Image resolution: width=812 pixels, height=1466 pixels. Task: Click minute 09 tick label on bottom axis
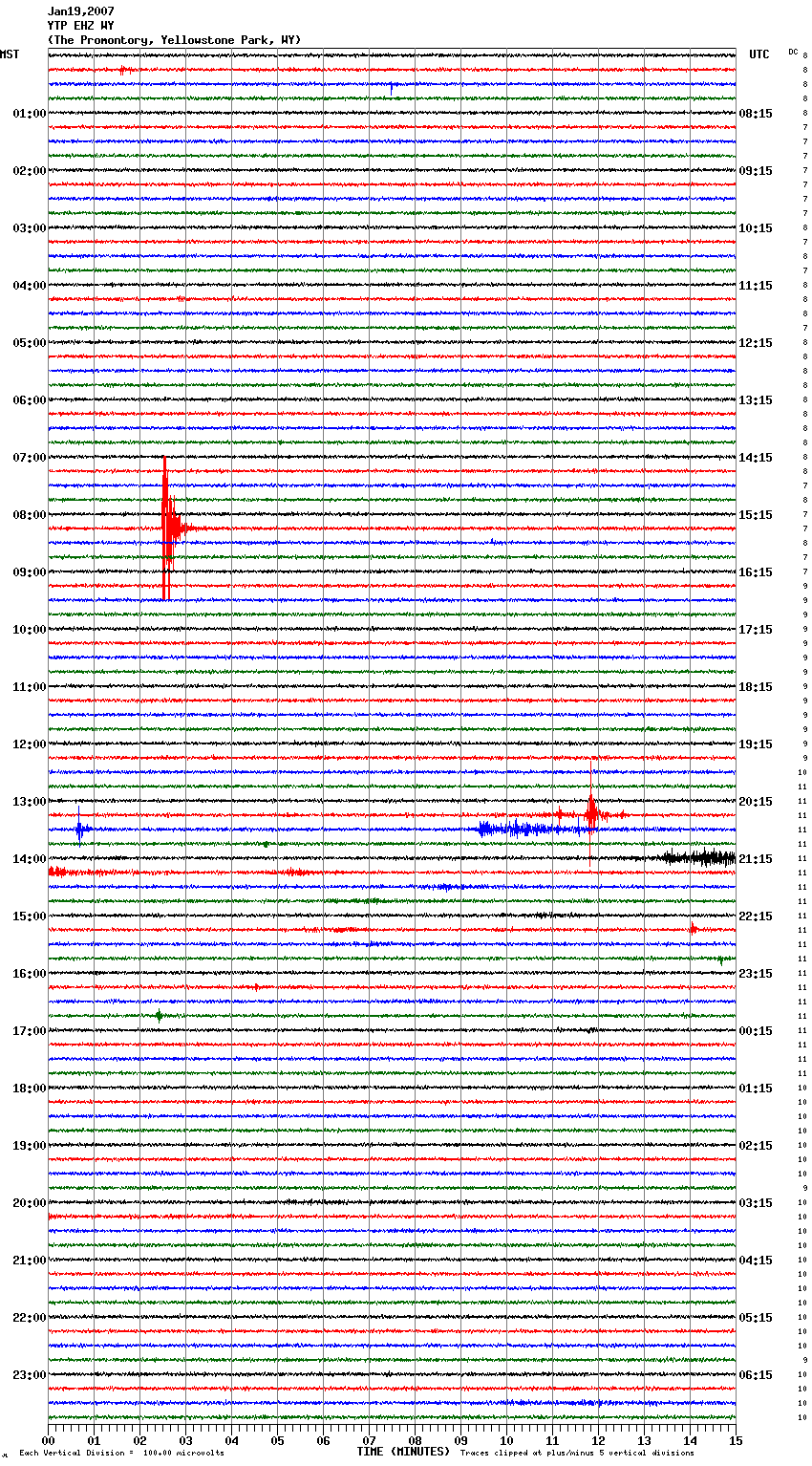(x=460, y=1440)
